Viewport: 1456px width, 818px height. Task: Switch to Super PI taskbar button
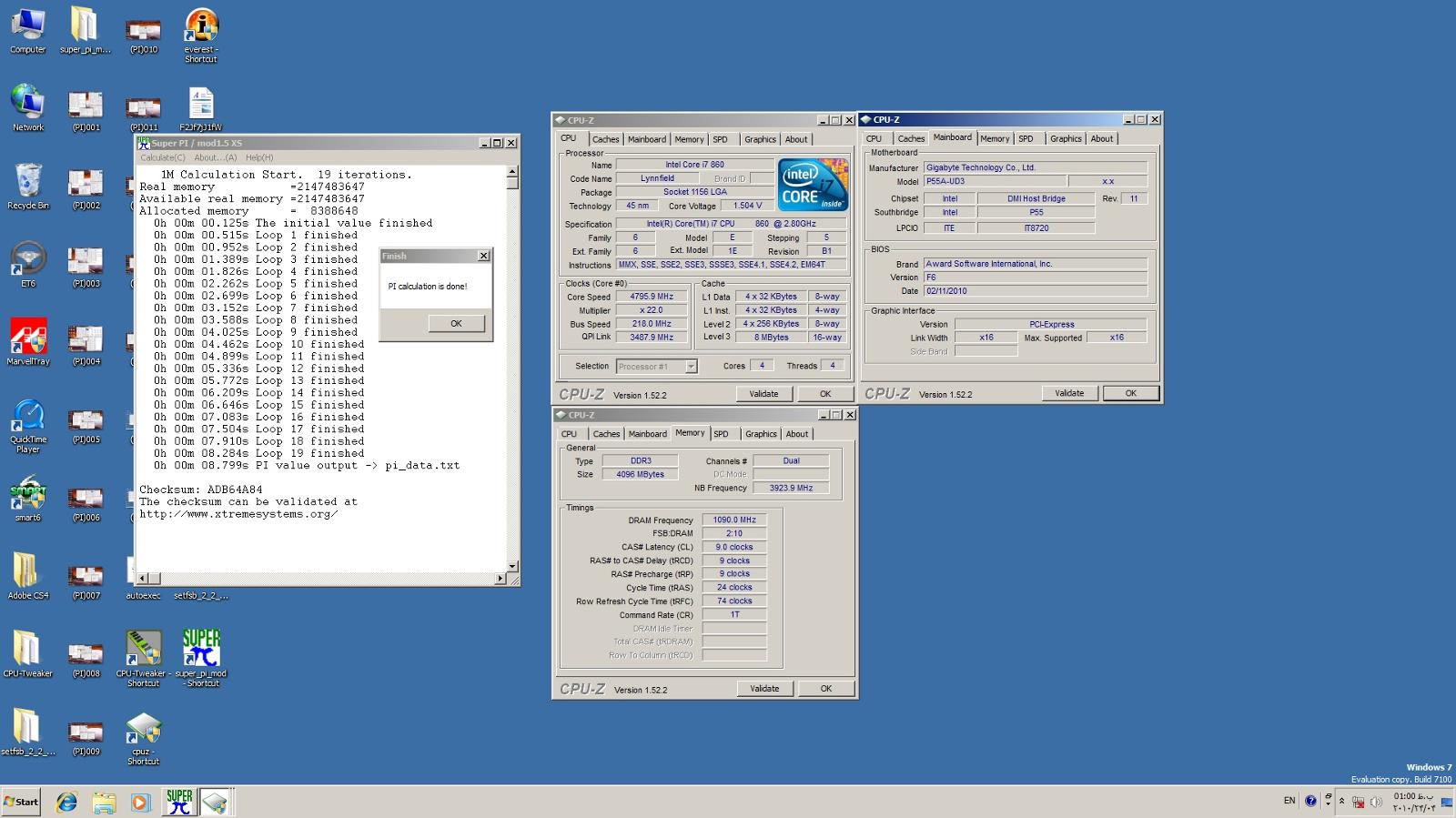tap(179, 802)
